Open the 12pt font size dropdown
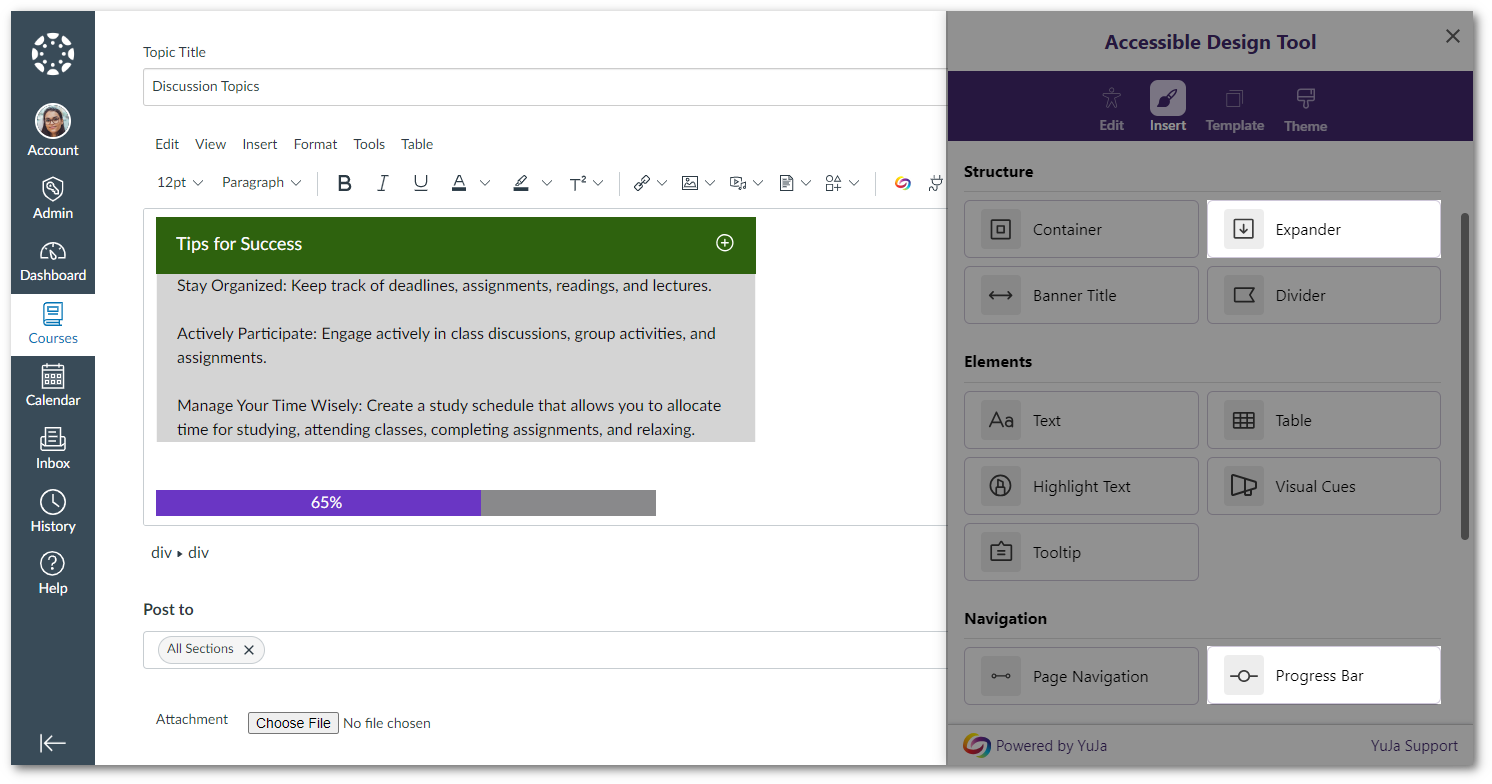The height and width of the screenshot is (784, 1492). (x=180, y=183)
